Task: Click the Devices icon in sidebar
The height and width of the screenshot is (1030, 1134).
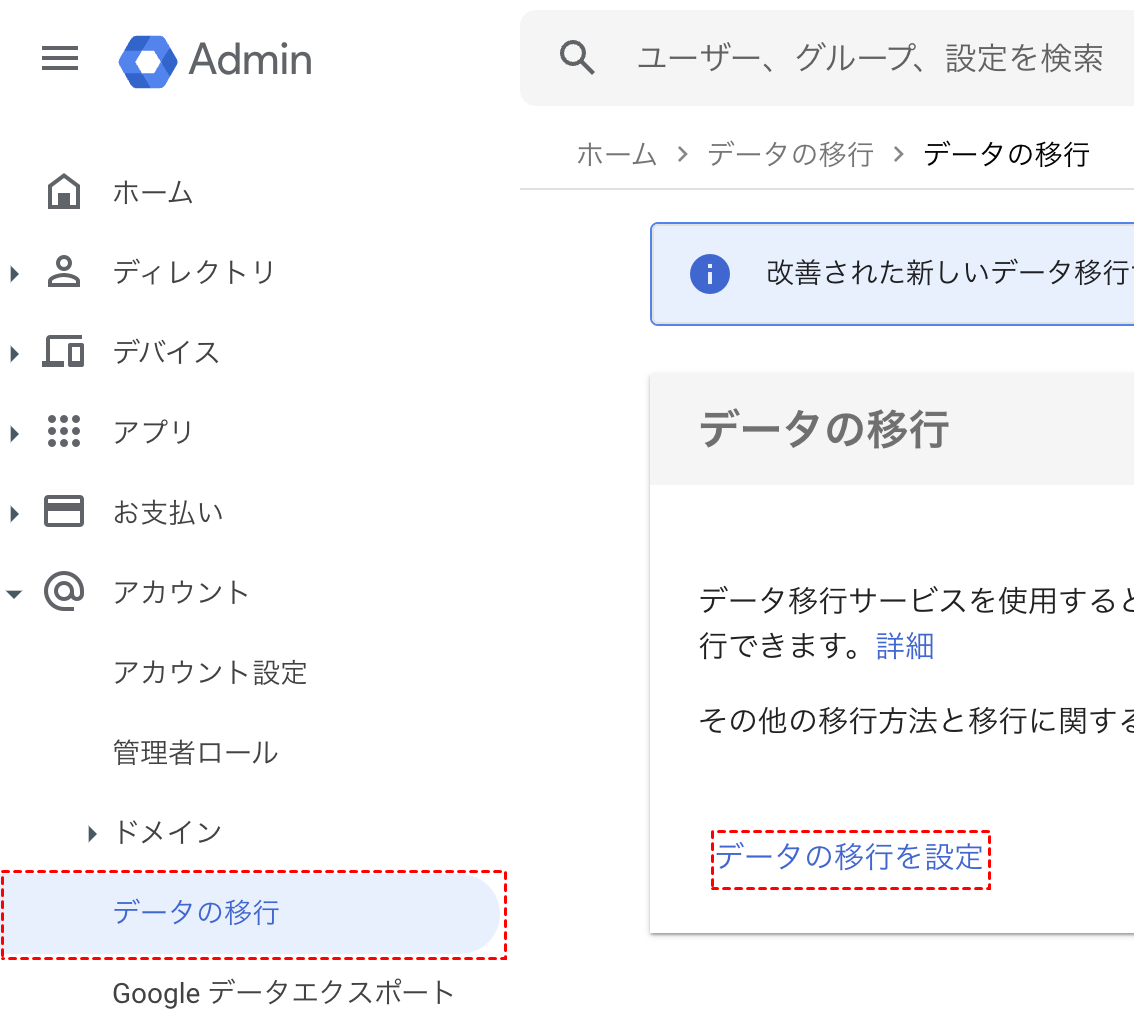Action: coord(64,352)
